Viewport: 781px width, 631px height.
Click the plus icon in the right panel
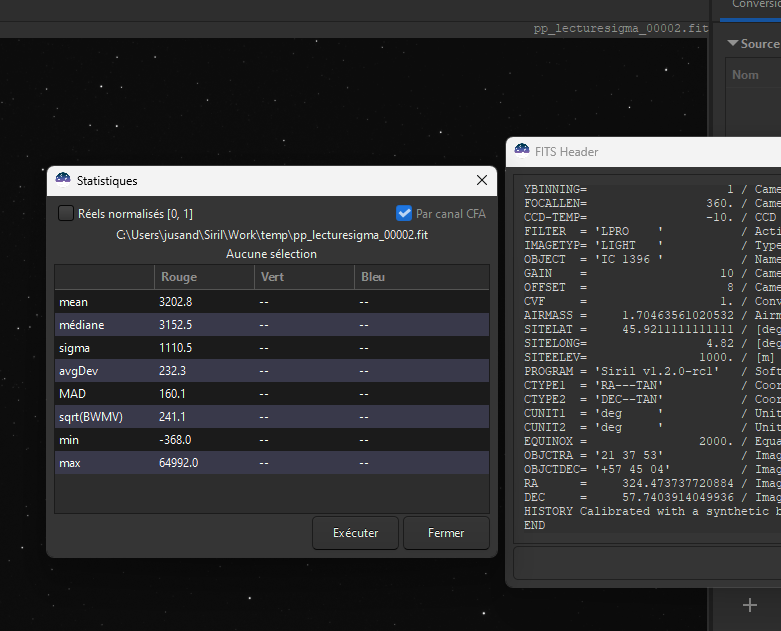(x=750, y=605)
